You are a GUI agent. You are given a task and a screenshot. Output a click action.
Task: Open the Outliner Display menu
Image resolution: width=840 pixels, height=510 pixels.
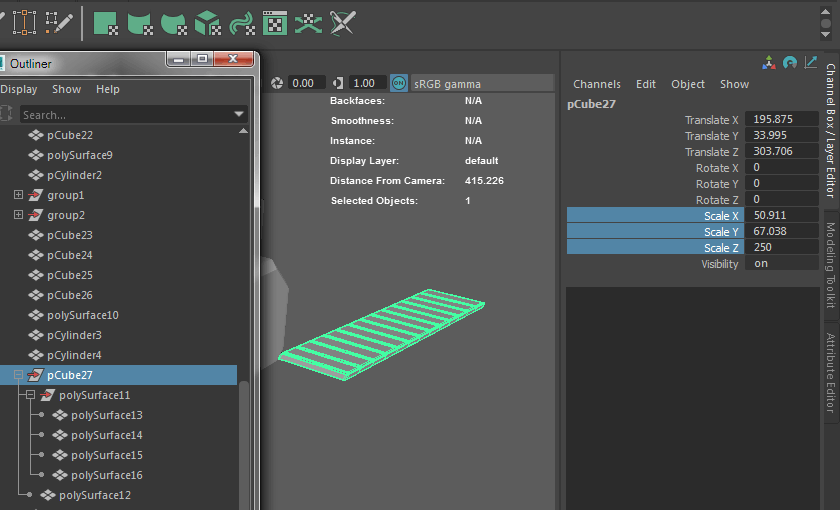point(19,89)
